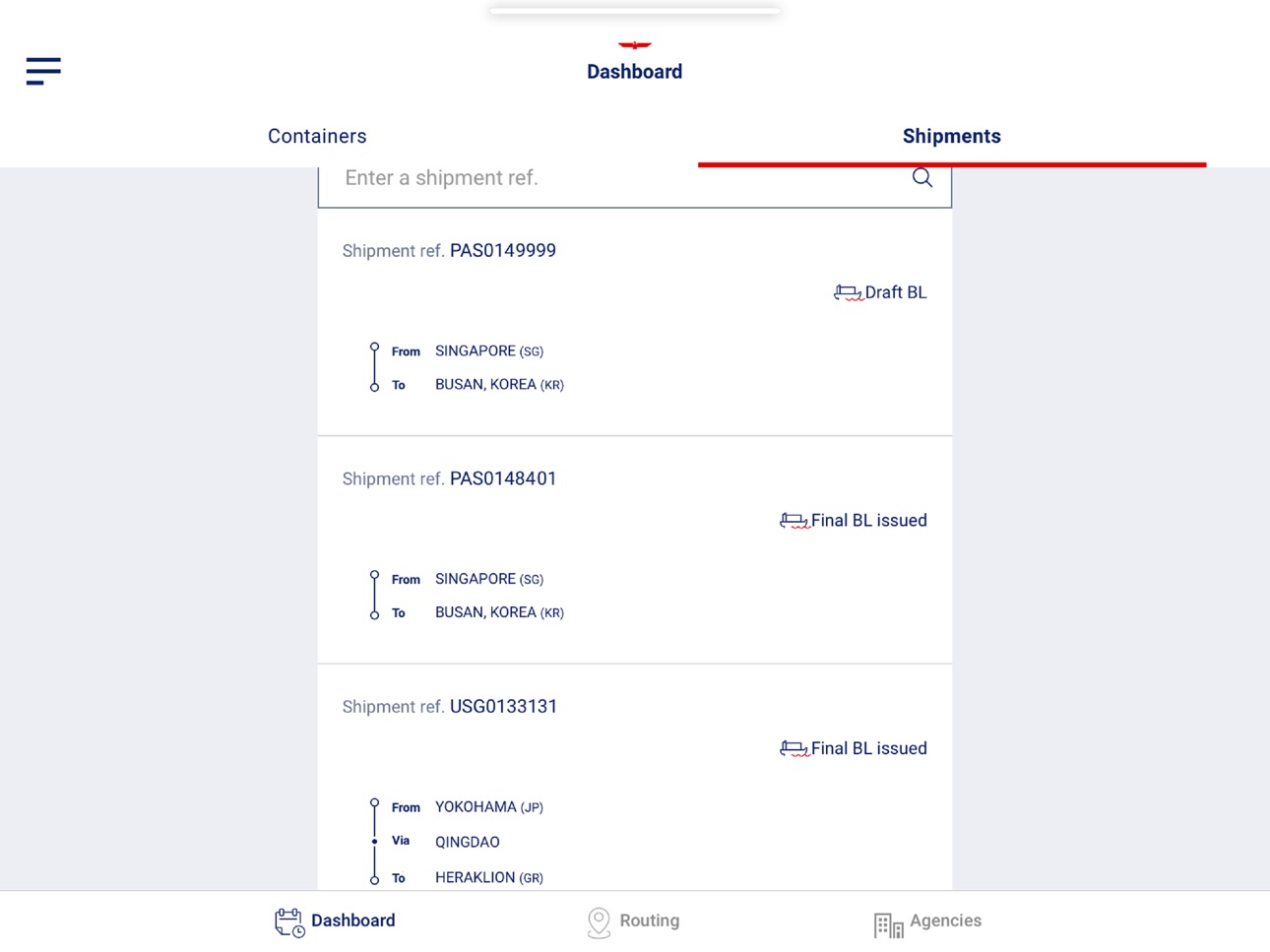The height and width of the screenshot is (952, 1270).
Task: Open shipment USG0133131
Action: [503, 707]
